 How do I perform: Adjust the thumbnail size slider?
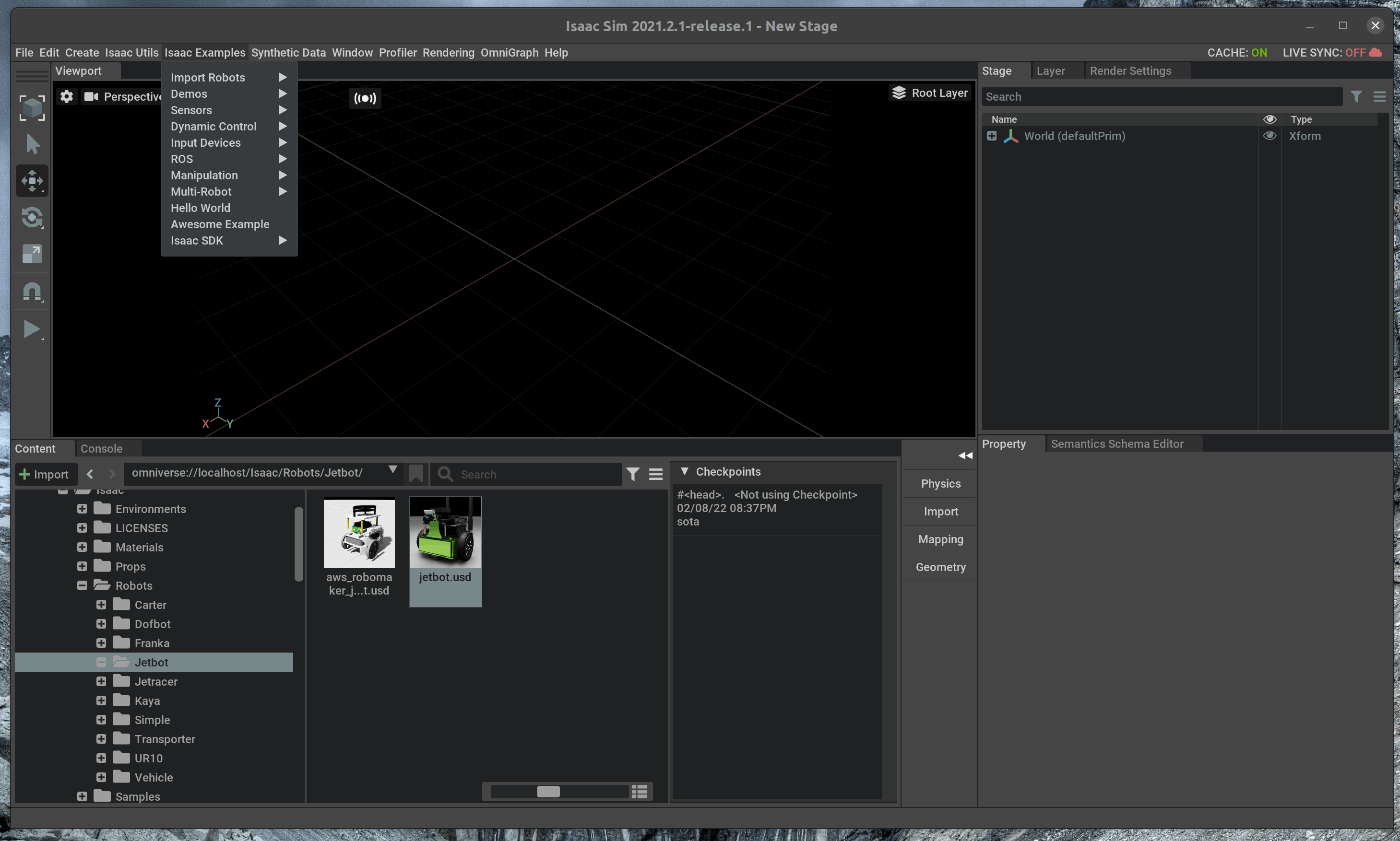548,791
